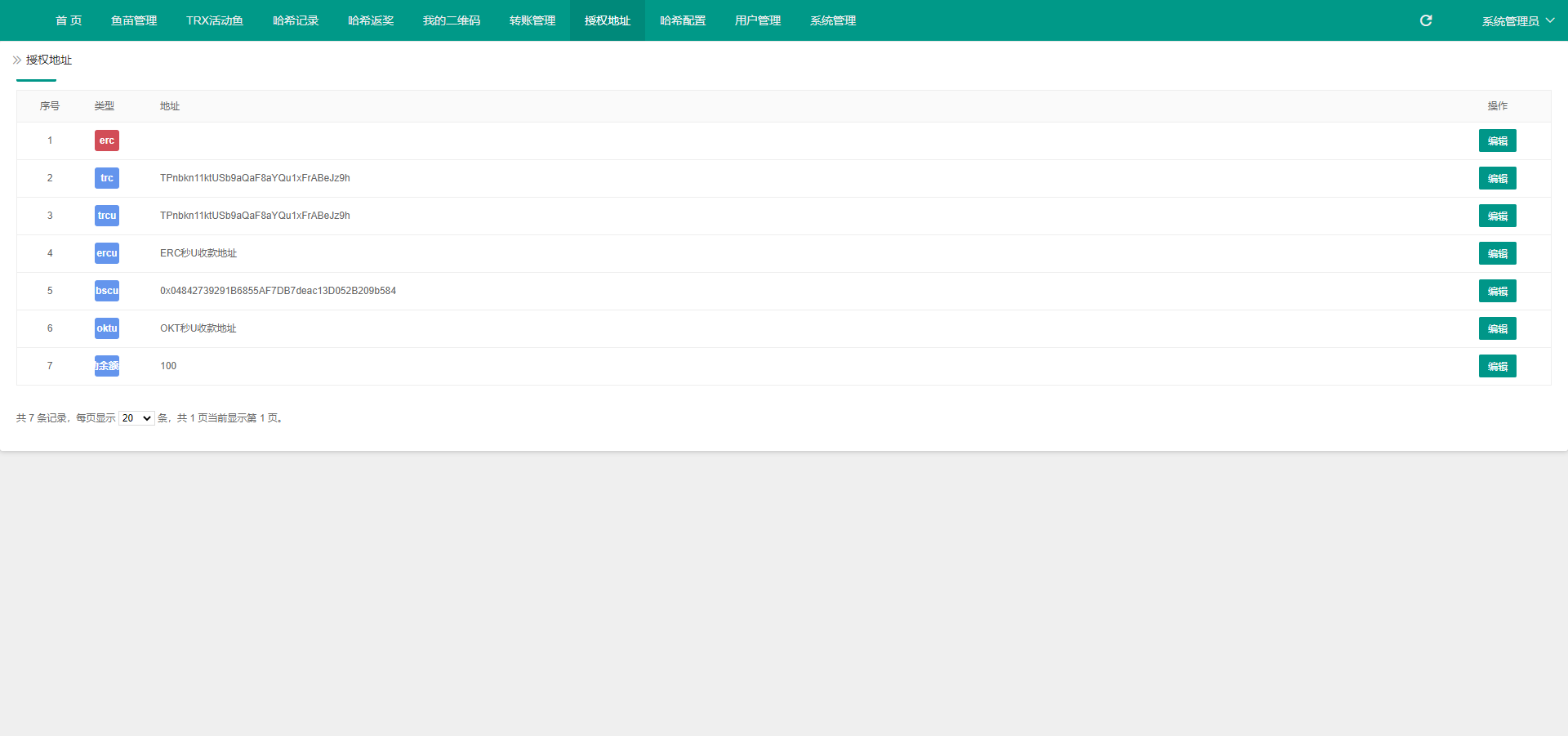The image size is (1568, 736).
Task: Click the ercu type badge
Action: (x=107, y=253)
